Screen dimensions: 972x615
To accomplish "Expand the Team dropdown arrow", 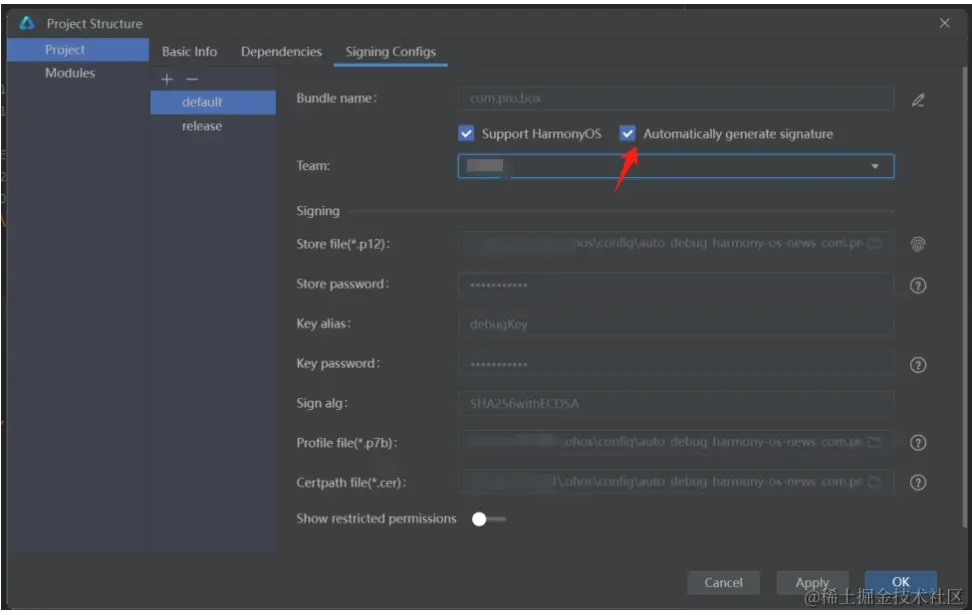I will (x=875, y=166).
